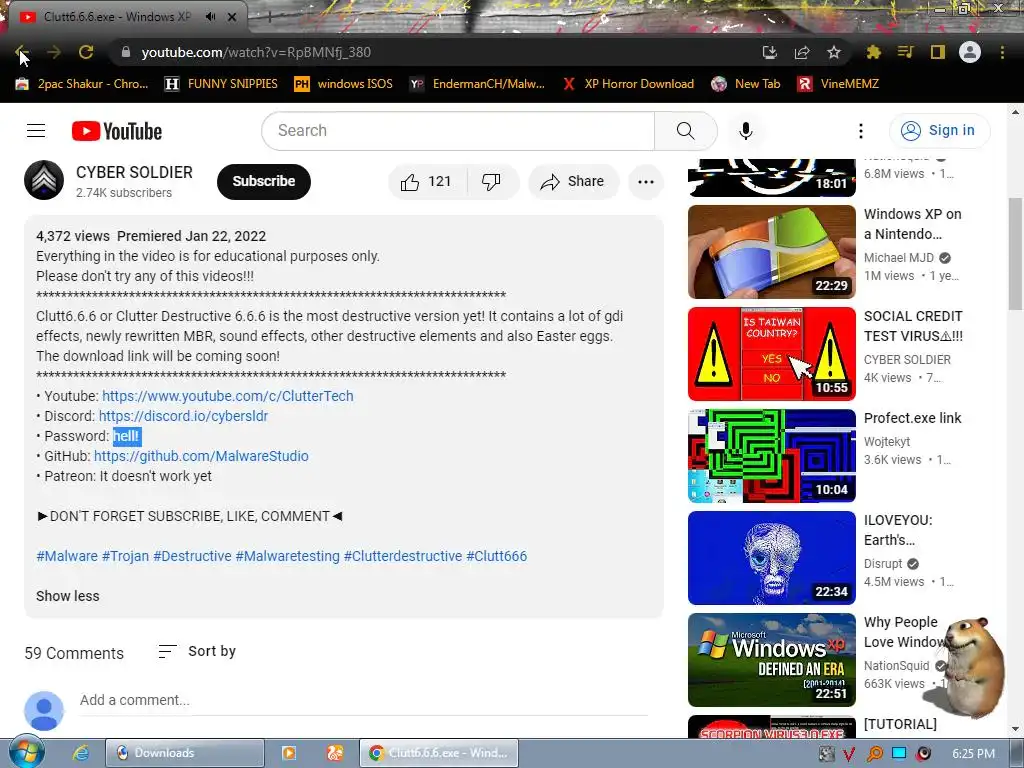
Task: Go to YouTube home via the logo
Action: point(117,131)
